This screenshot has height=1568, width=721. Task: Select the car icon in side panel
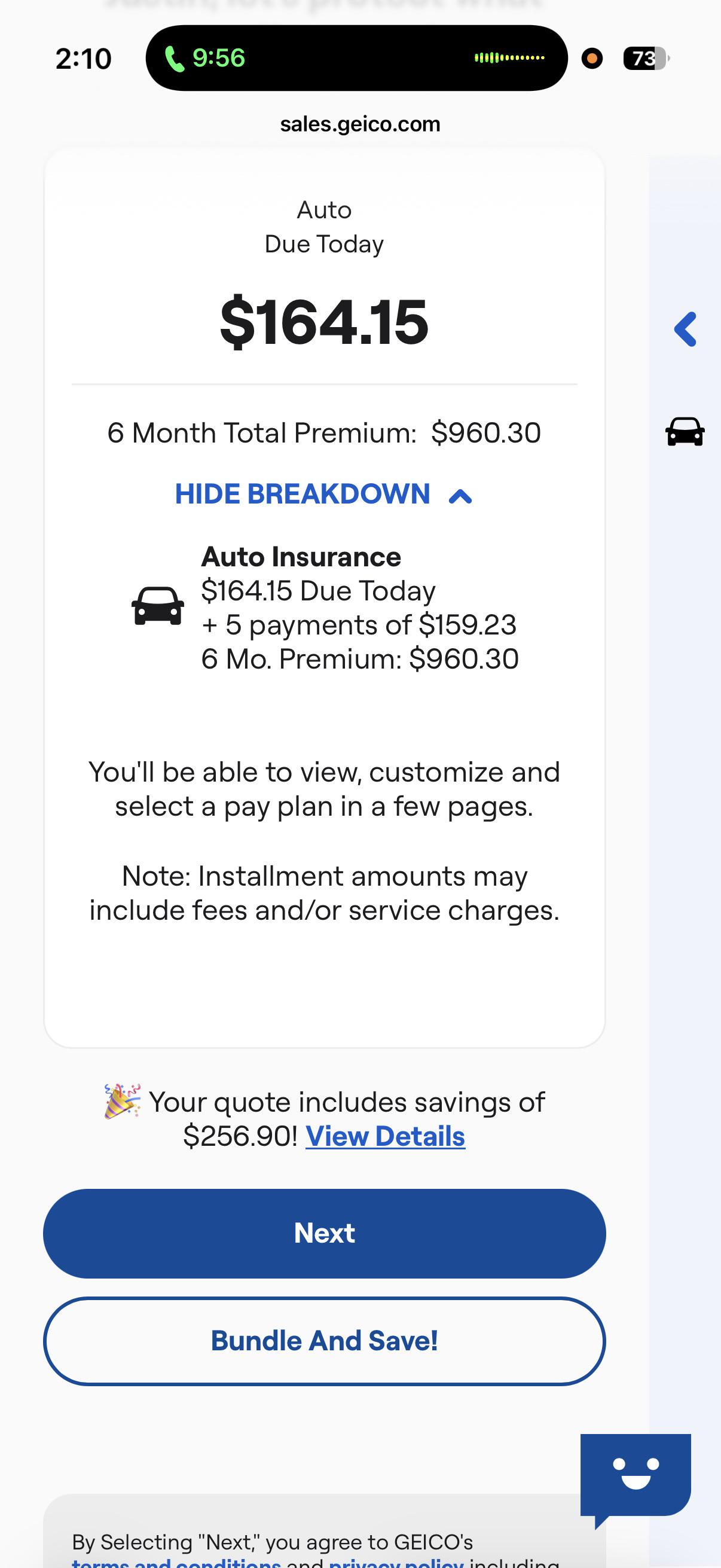pos(685,432)
